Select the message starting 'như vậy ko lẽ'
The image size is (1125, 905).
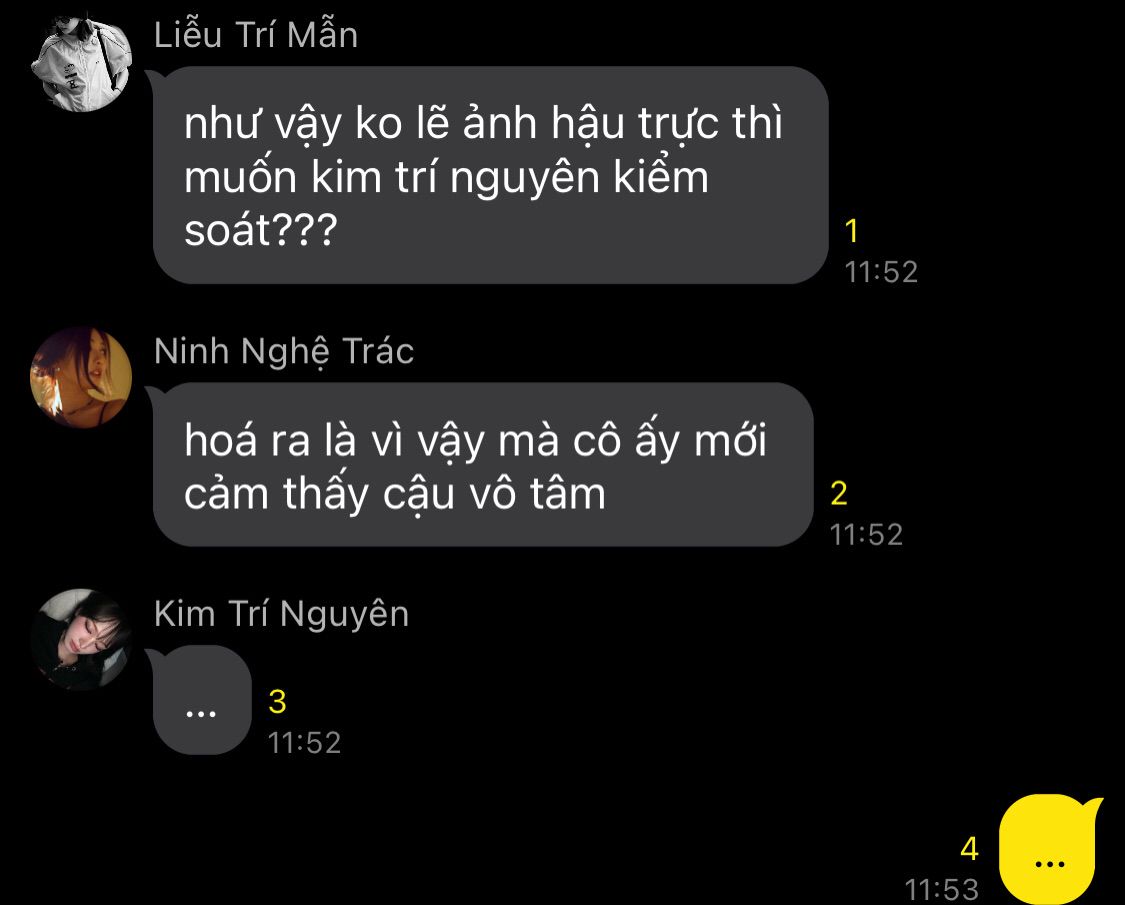pos(491,175)
